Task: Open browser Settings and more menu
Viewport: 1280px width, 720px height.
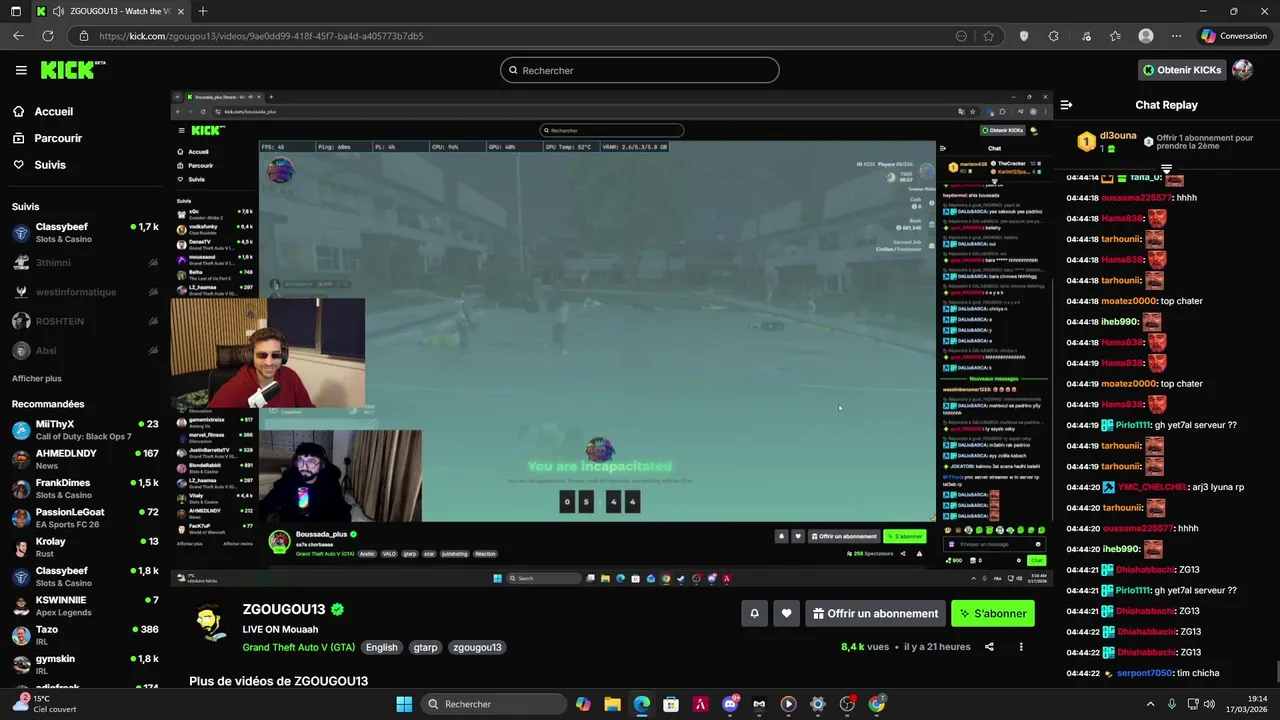Action: click(1176, 36)
